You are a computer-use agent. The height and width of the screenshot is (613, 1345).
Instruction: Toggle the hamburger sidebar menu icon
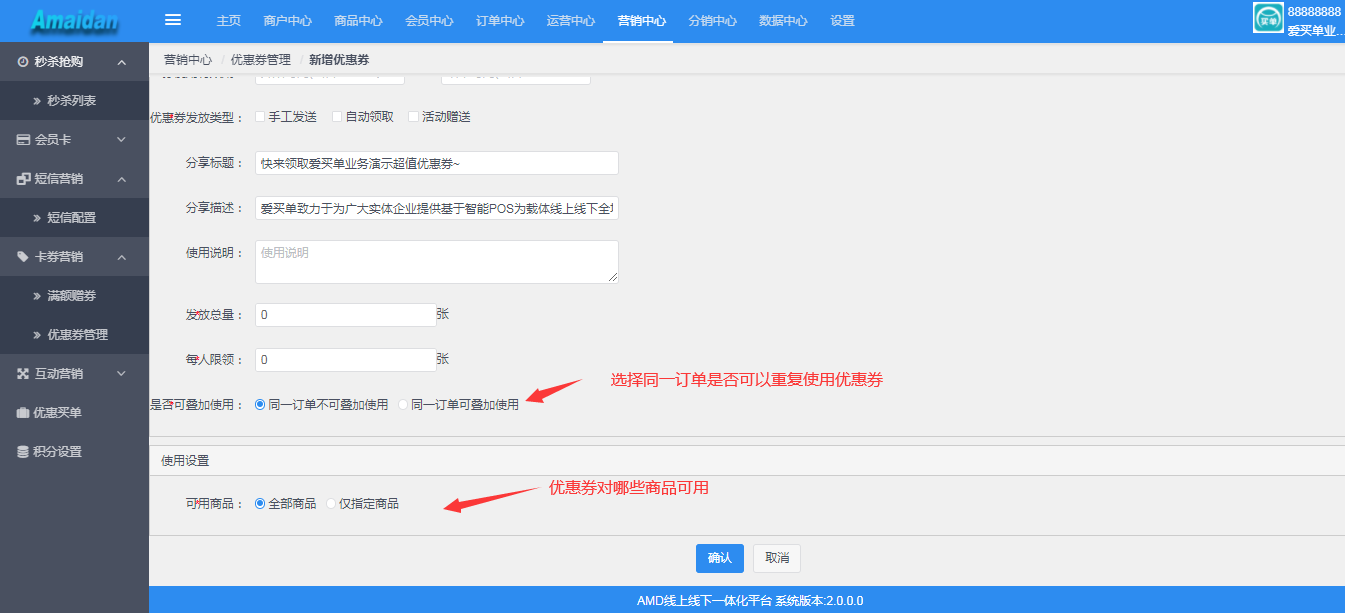(173, 20)
